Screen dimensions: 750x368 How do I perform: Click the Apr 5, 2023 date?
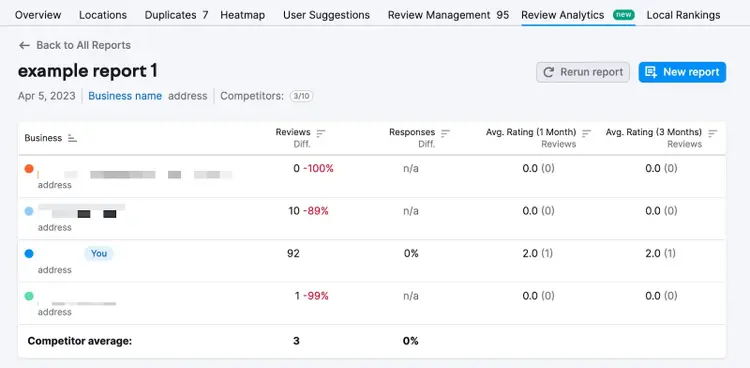pos(47,96)
